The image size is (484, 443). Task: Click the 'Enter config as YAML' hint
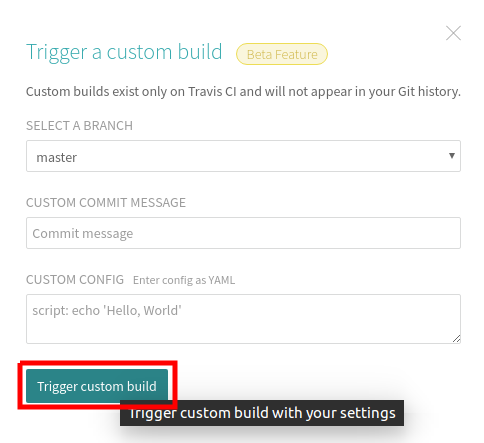184,280
